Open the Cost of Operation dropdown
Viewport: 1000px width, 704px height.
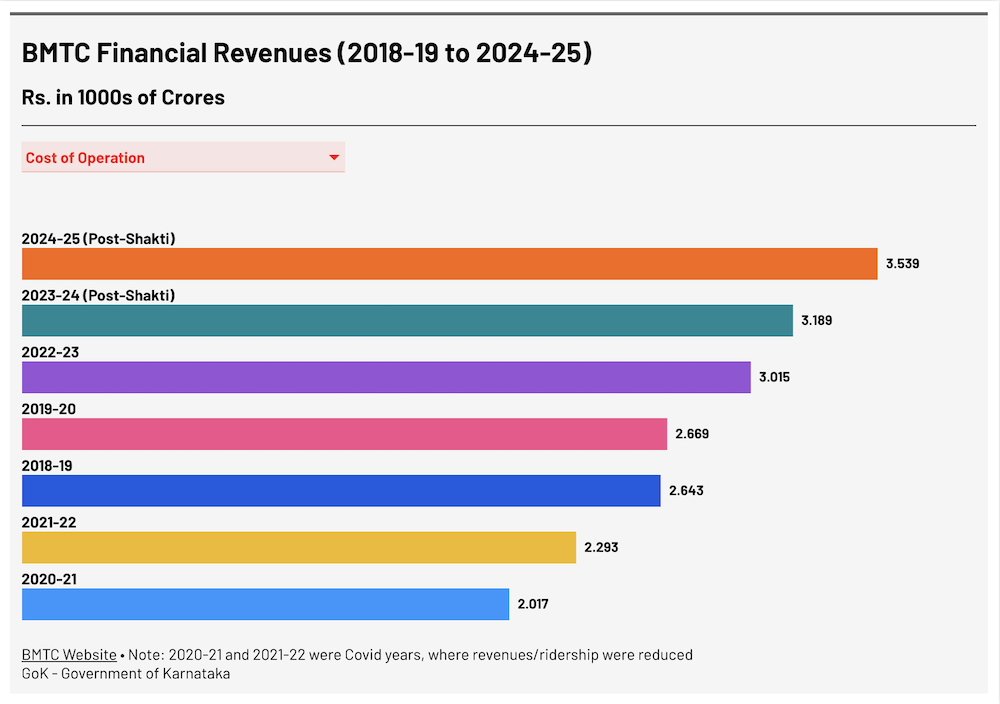click(183, 158)
